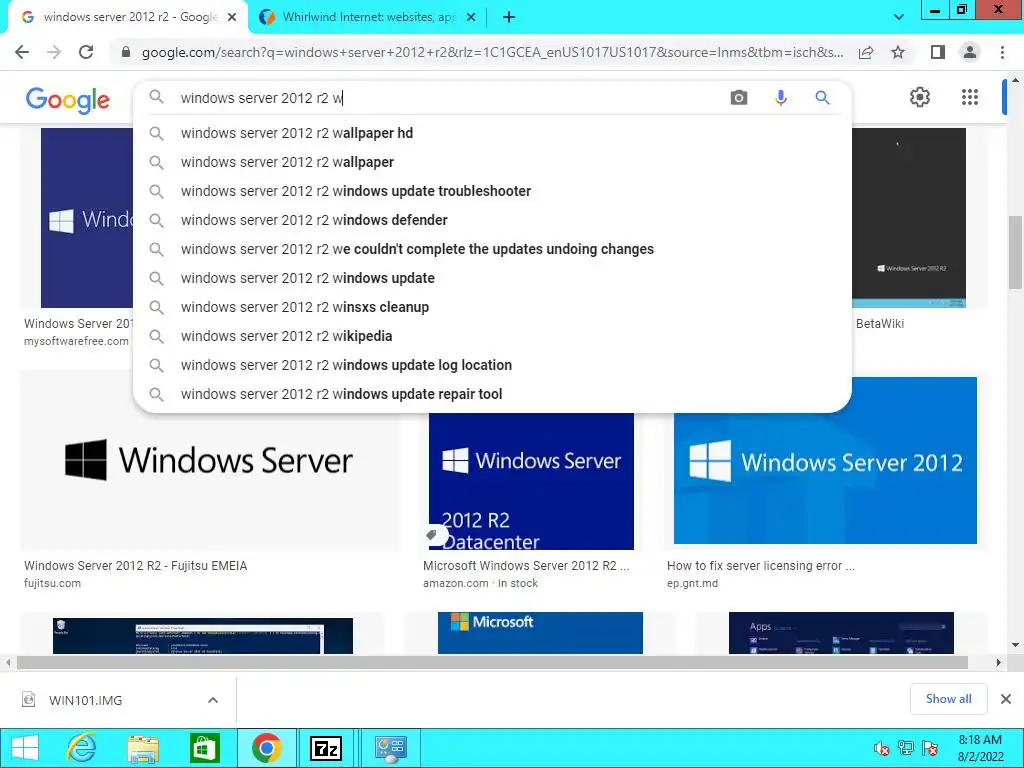The image size is (1024, 768).
Task: Search by image camera icon
Action: pos(739,98)
